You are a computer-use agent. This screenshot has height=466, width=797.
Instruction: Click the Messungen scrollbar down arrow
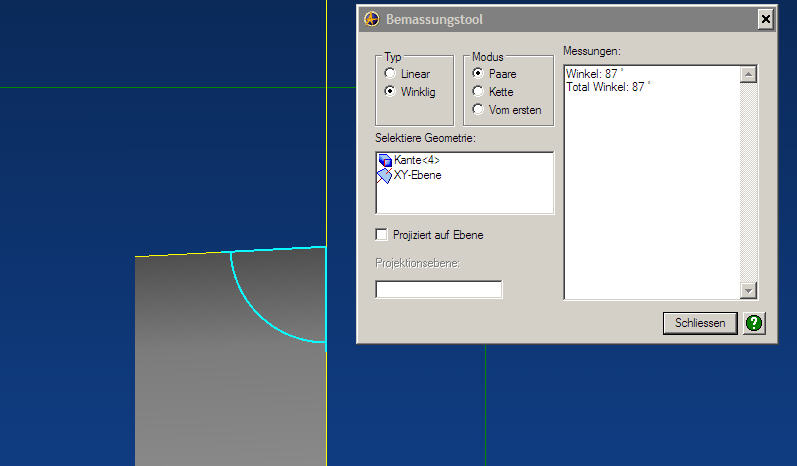click(x=748, y=291)
